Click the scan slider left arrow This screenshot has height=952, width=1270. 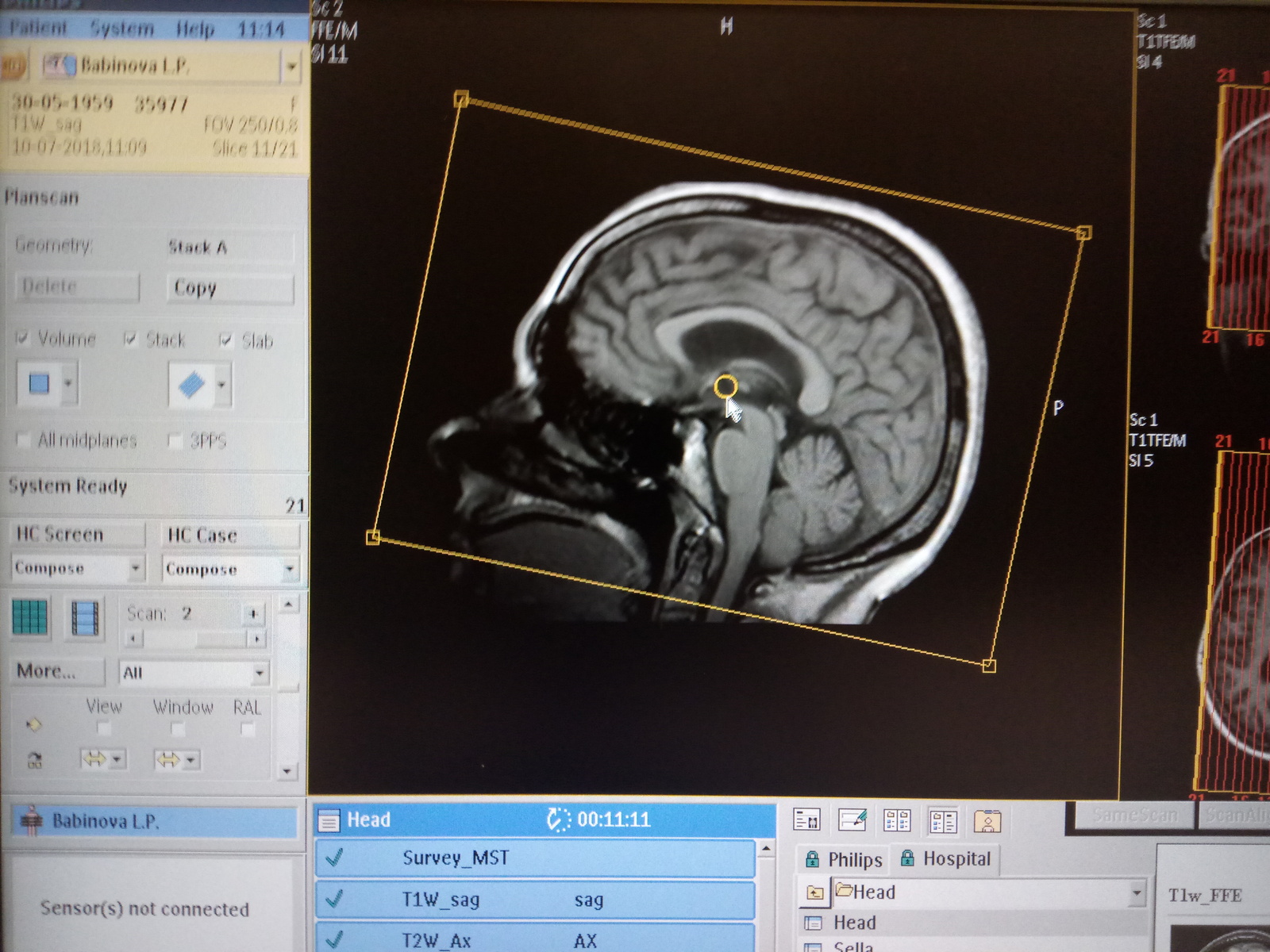pos(133,638)
